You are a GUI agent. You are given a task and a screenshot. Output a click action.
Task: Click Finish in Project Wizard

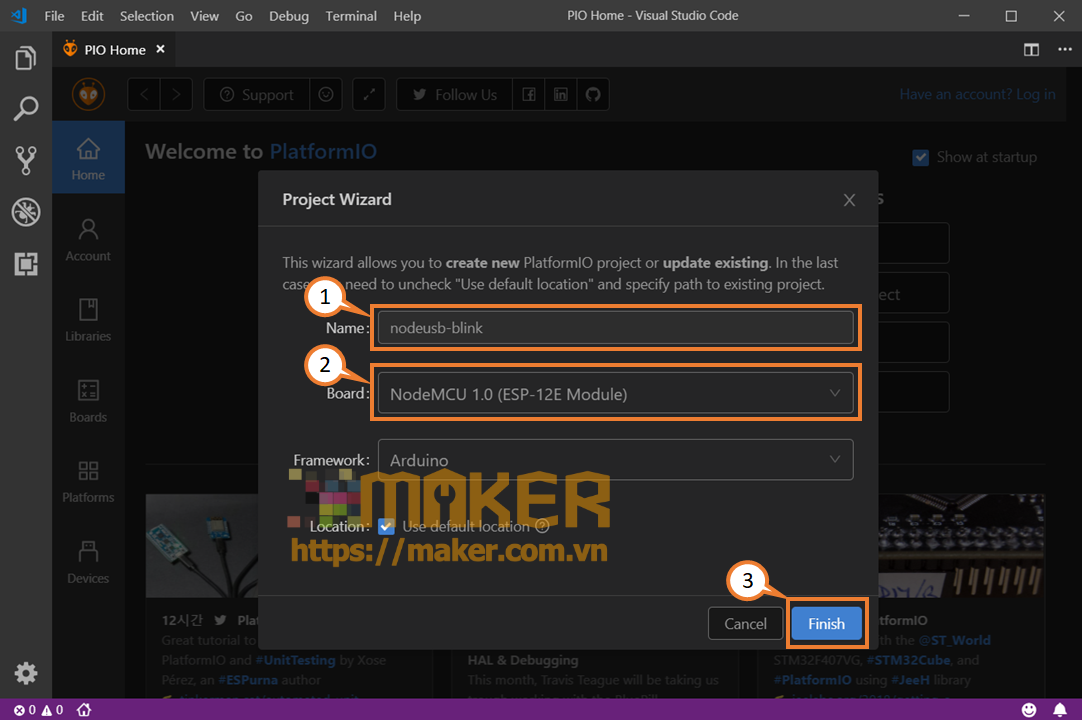(826, 623)
